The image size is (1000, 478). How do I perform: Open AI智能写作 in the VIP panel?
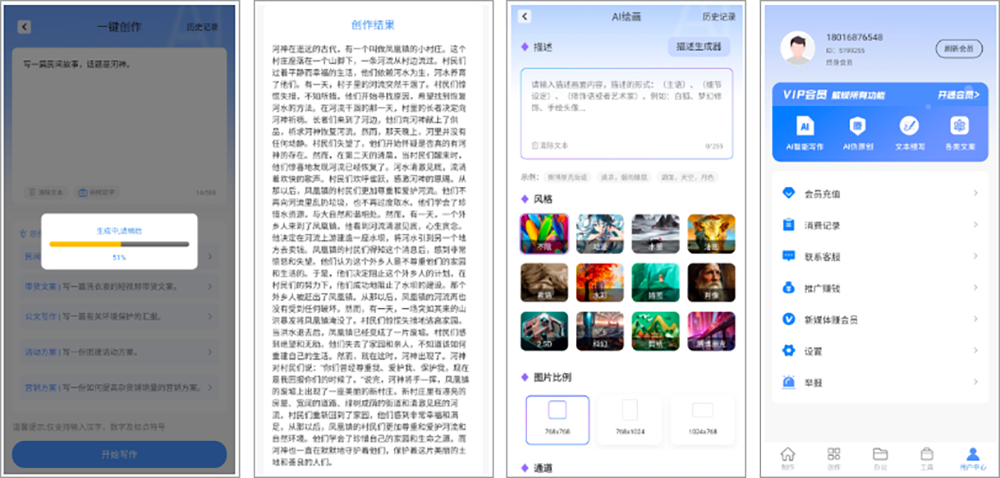click(x=804, y=132)
